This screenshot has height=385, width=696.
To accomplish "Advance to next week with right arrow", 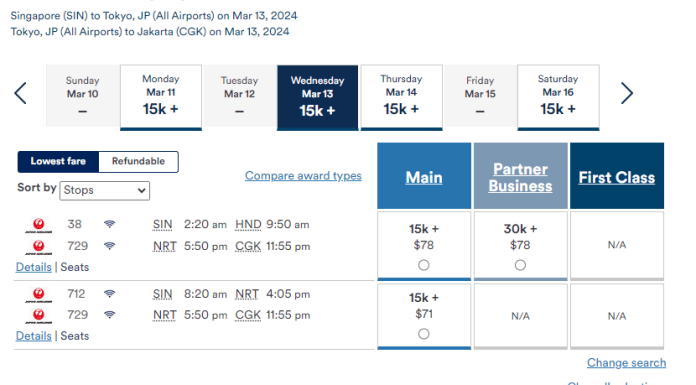I will [626, 93].
